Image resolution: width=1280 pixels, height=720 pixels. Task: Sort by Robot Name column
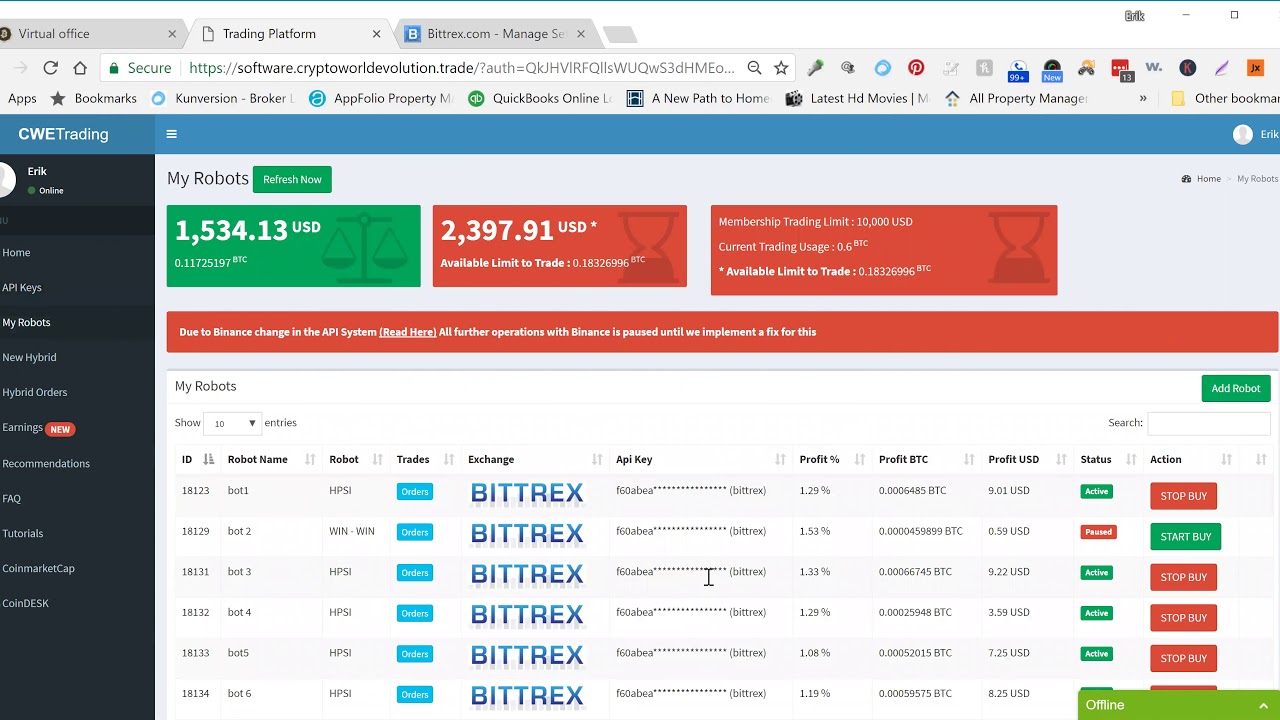(270, 459)
